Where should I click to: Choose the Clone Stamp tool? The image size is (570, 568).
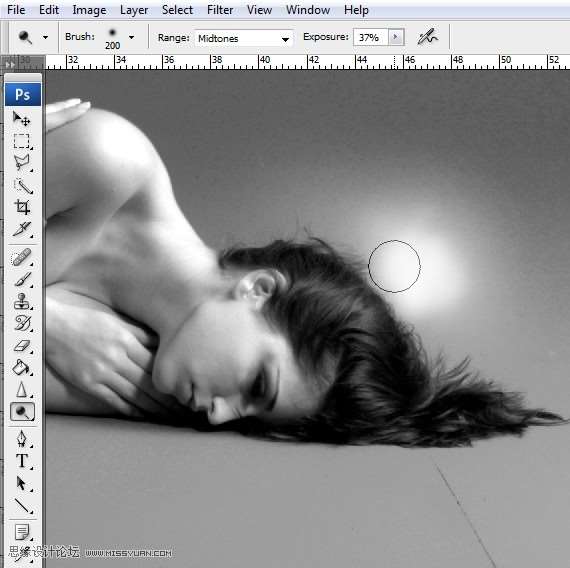22,301
